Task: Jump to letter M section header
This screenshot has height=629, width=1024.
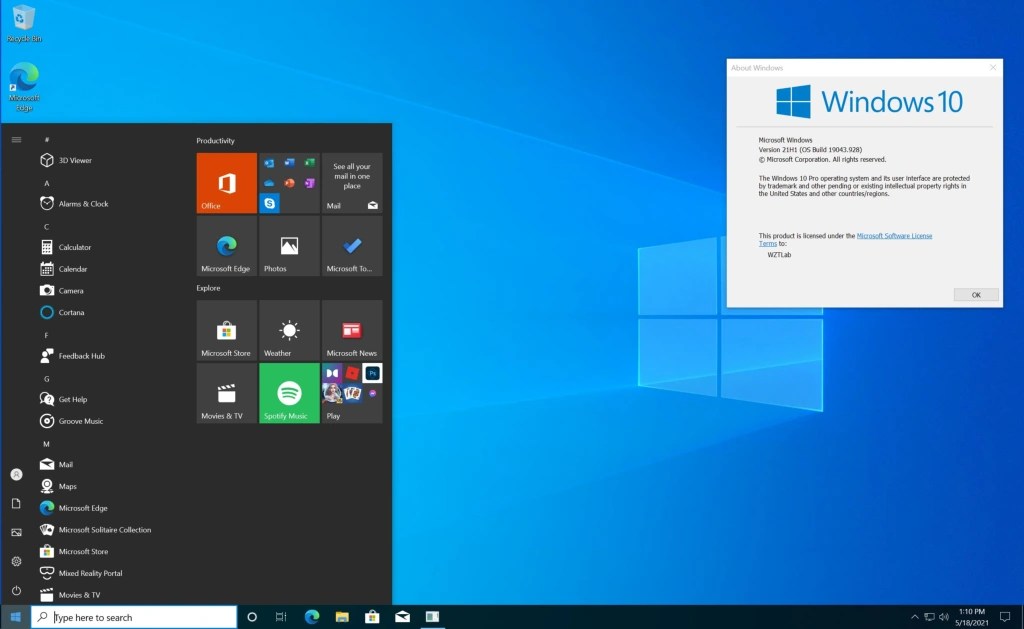Action: (46, 444)
